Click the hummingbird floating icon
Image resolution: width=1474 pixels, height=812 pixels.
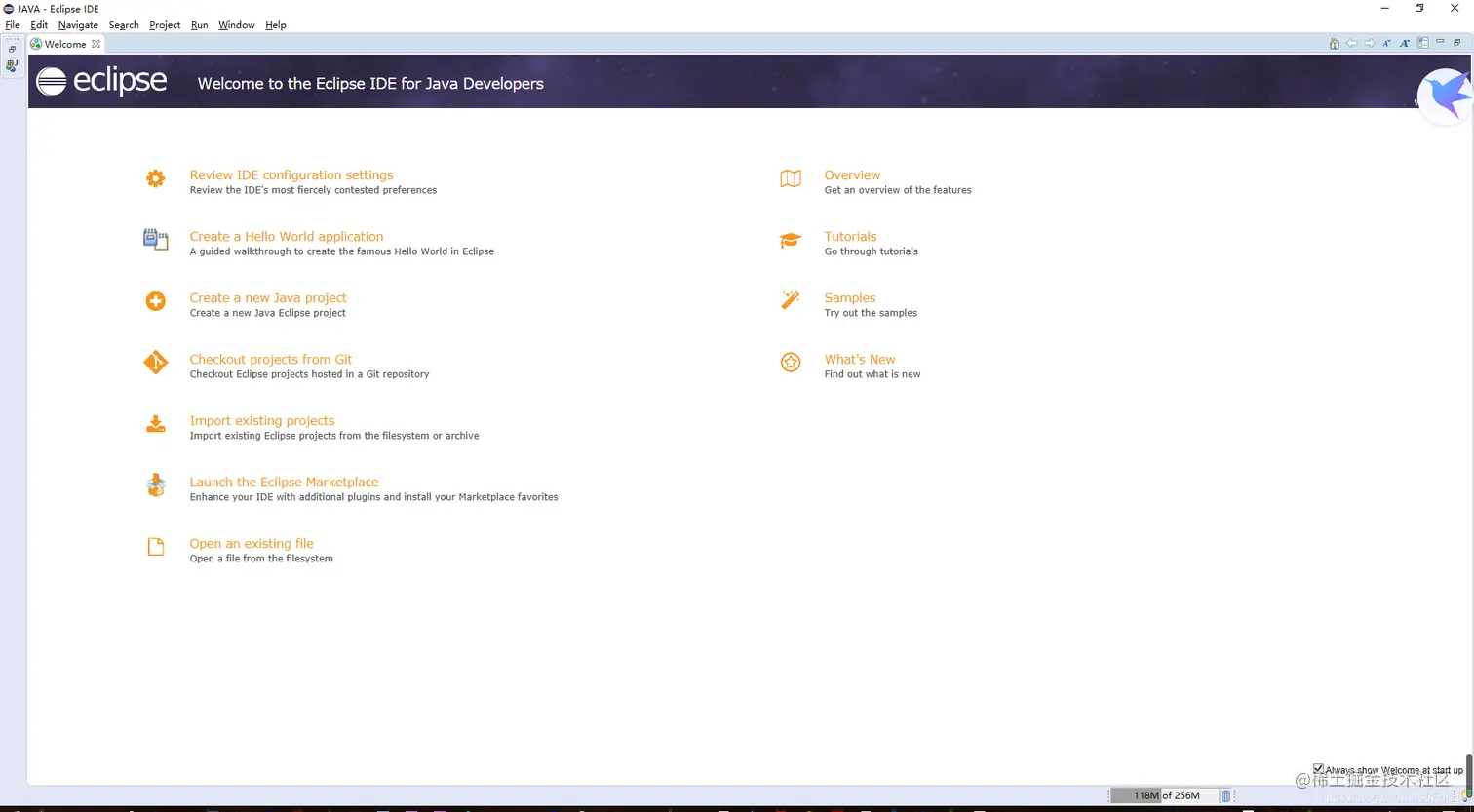tap(1445, 97)
